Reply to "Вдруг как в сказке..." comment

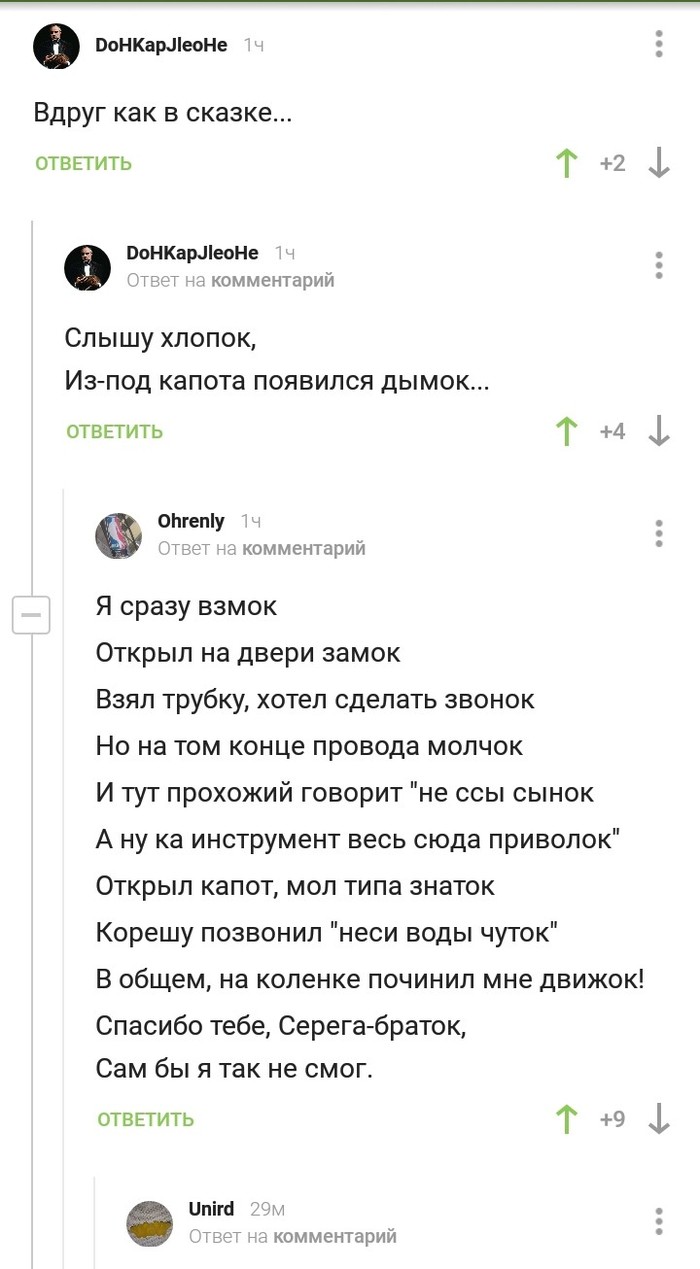click(84, 164)
